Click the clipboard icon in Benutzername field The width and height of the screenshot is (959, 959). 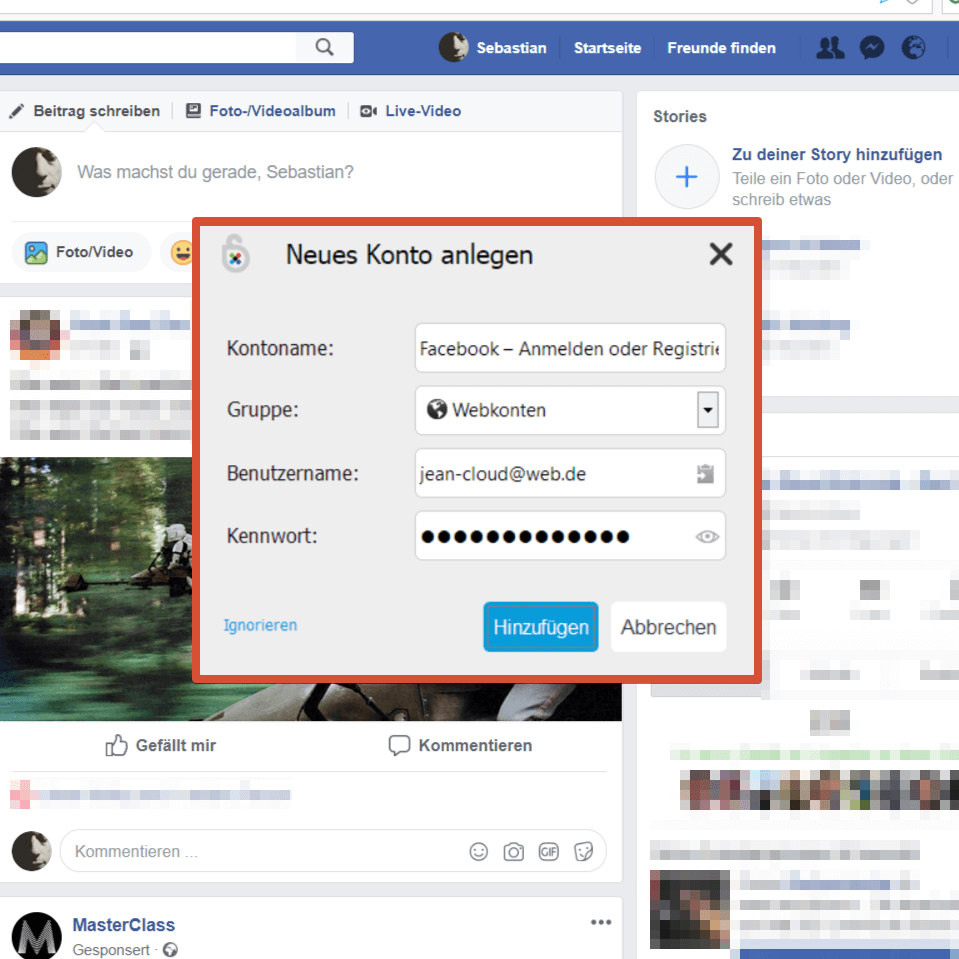point(705,473)
